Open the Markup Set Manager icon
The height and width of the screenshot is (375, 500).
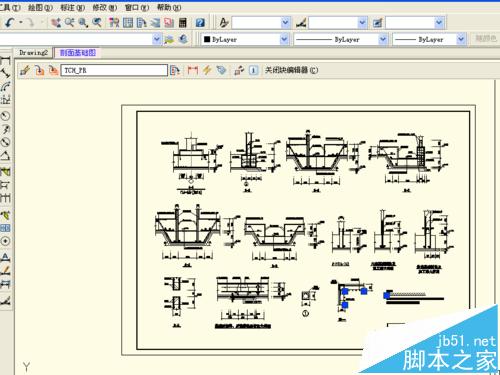(x=169, y=23)
